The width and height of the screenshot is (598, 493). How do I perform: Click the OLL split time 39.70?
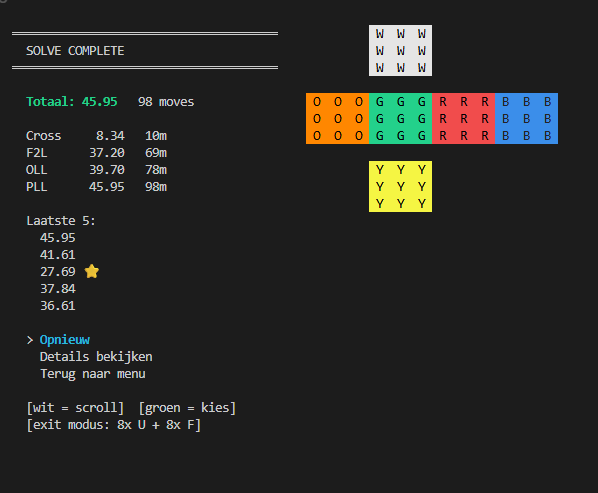coord(107,170)
